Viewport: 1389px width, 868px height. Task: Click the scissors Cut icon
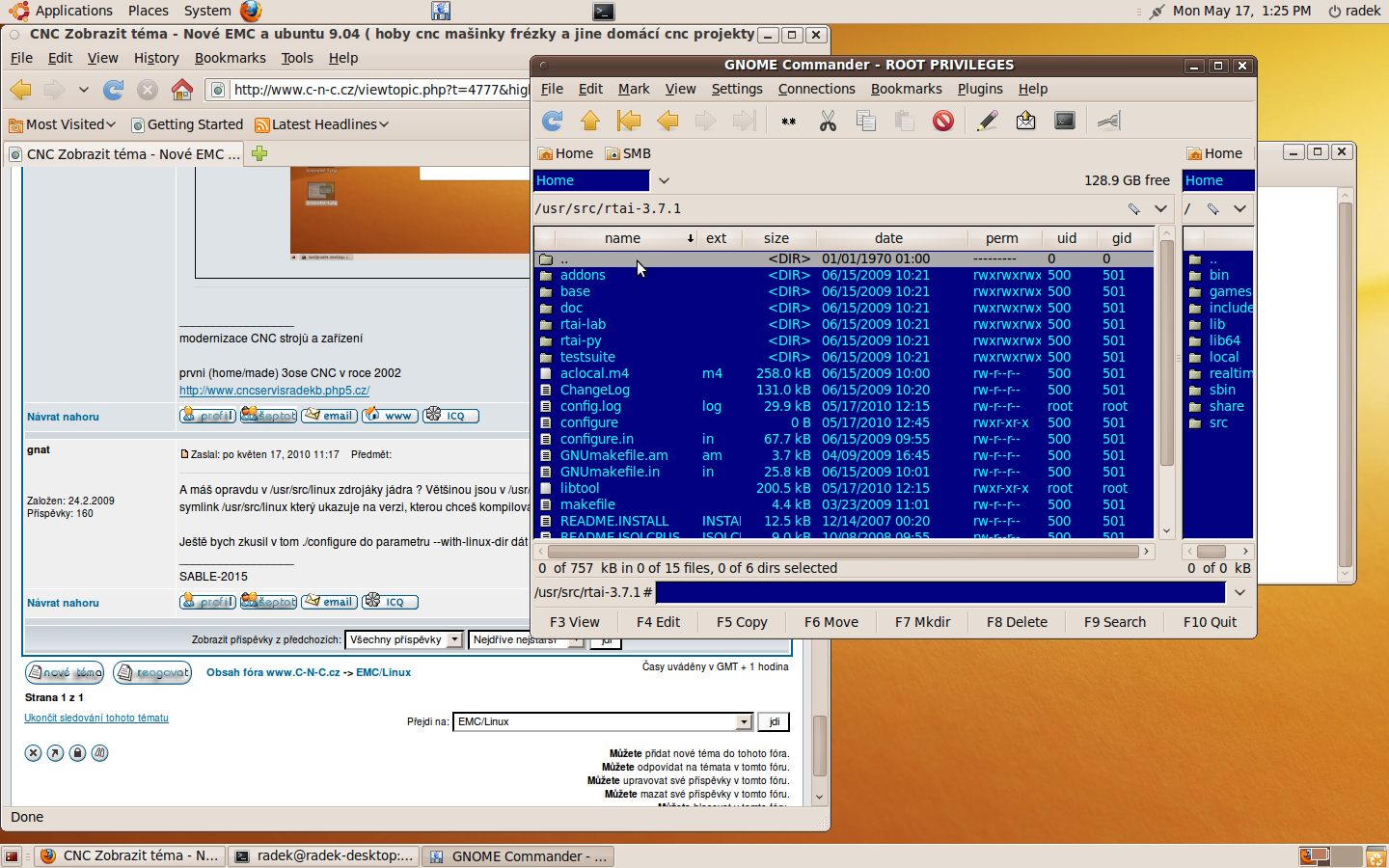pyautogui.click(x=828, y=121)
